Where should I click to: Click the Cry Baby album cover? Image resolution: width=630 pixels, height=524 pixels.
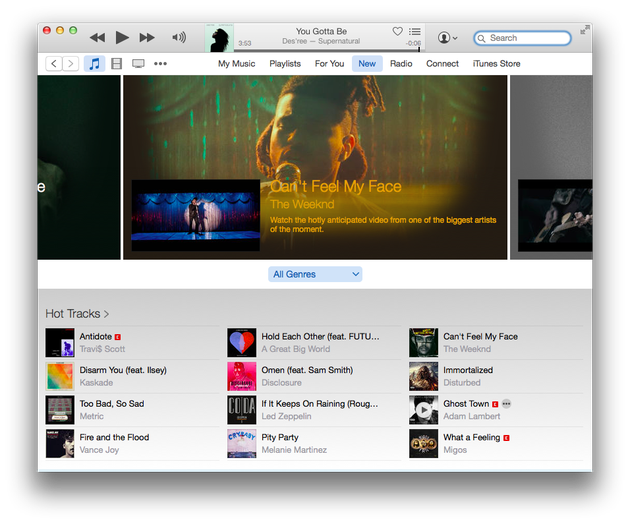pos(241,444)
